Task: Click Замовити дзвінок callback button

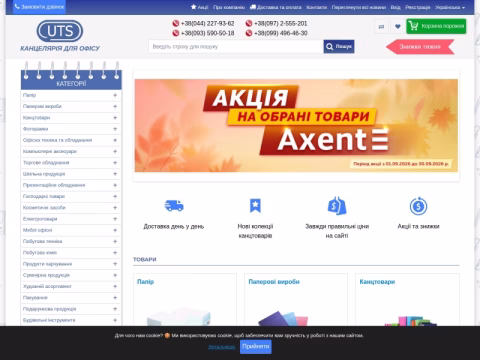Action: click(x=39, y=7)
